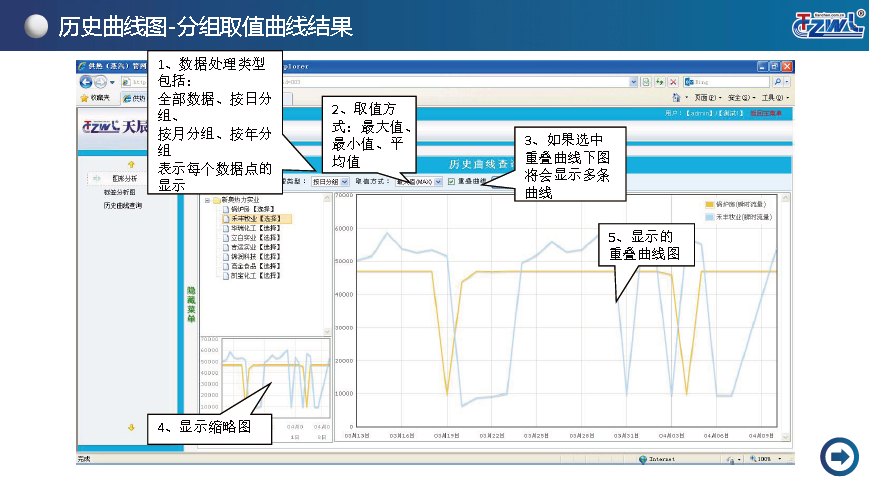Click the 【admin】 user text in header
The image size is (869, 488).
[x=701, y=114]
